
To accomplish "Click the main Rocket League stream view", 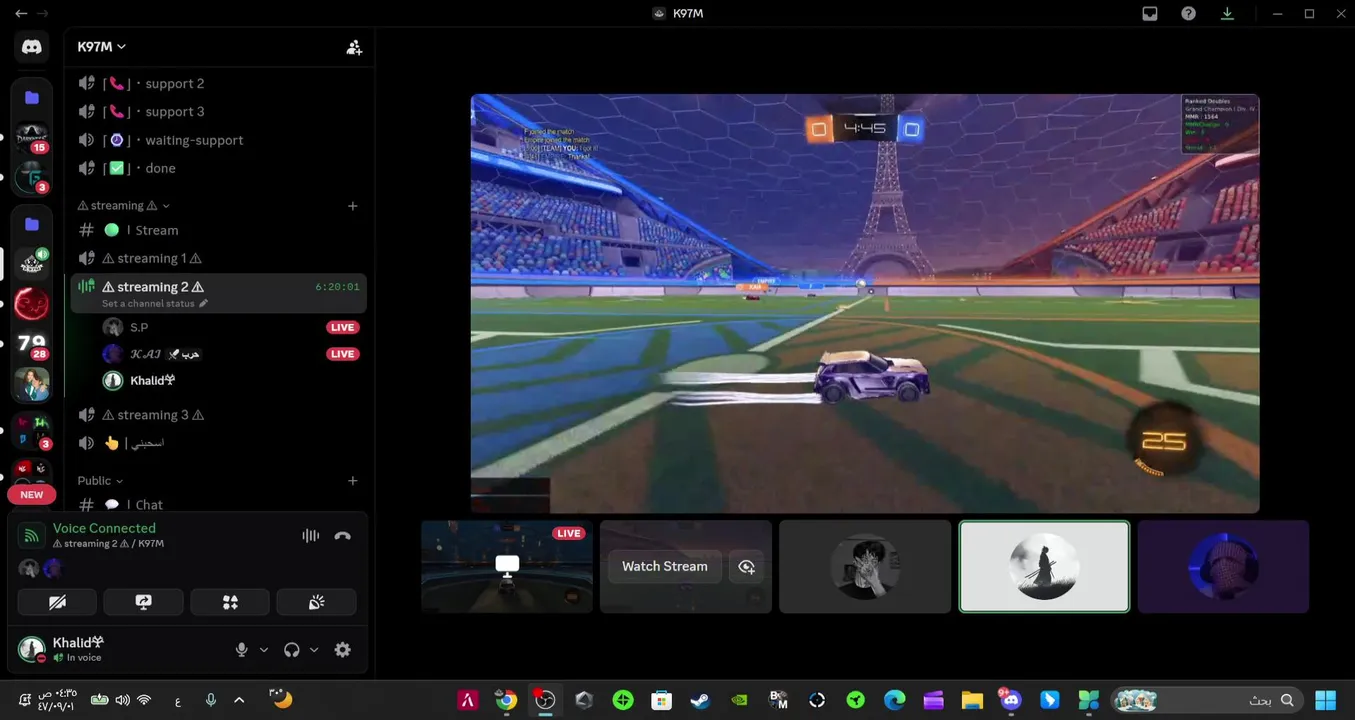I will click(x=865, y=303).
